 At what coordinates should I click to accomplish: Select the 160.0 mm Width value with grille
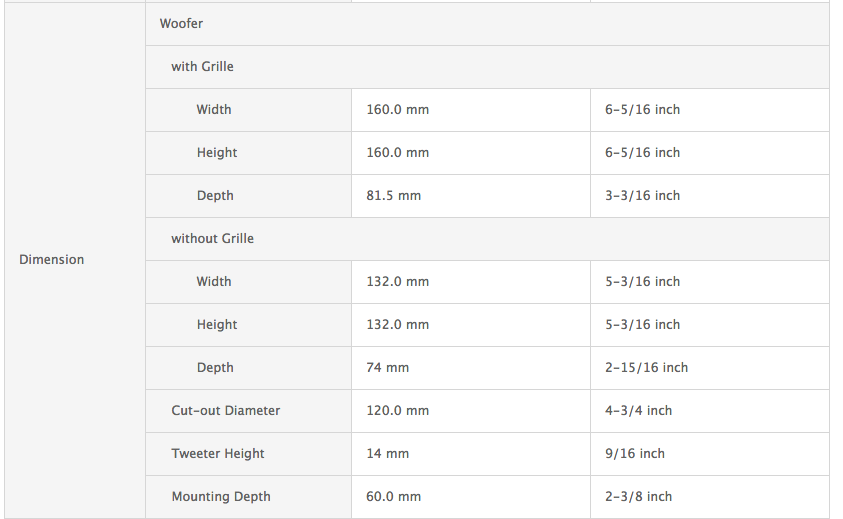tap(397, 110)
